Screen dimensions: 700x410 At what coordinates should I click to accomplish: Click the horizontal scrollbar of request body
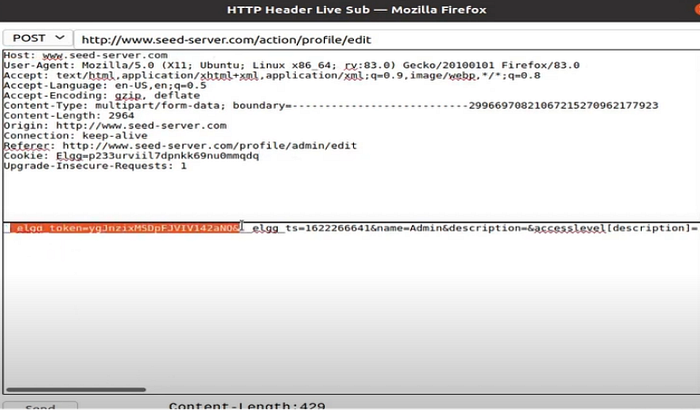click(x=76, y=389)
